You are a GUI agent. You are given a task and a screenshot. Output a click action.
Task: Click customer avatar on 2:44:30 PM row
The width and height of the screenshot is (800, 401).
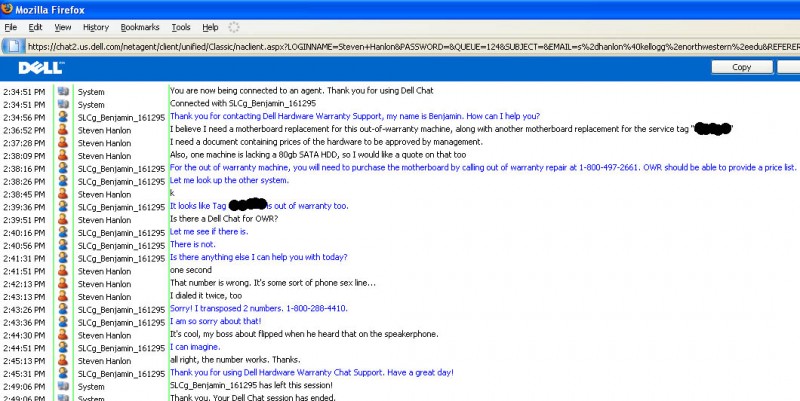point(63,335)
